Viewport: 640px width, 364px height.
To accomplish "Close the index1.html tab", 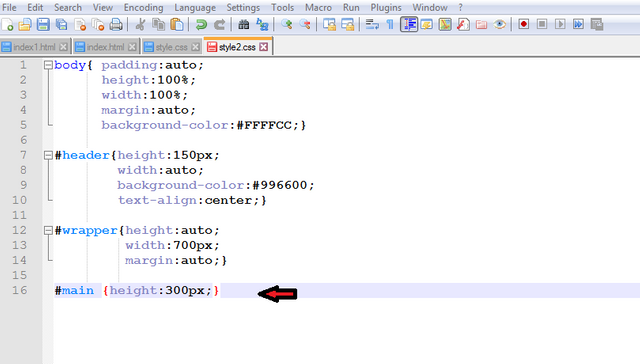I will click(x=63, y=47).
